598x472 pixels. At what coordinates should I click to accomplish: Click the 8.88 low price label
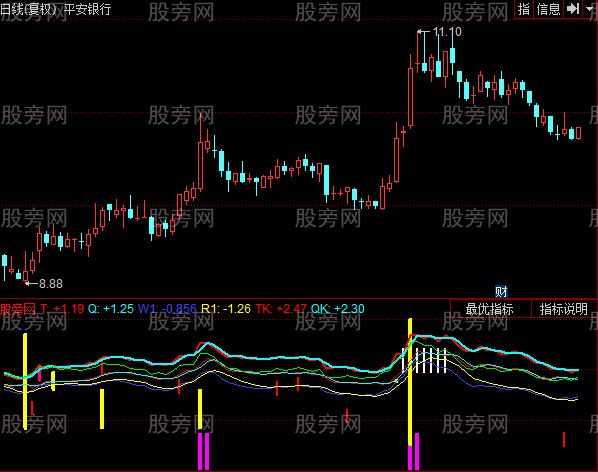tap(51, 284)
